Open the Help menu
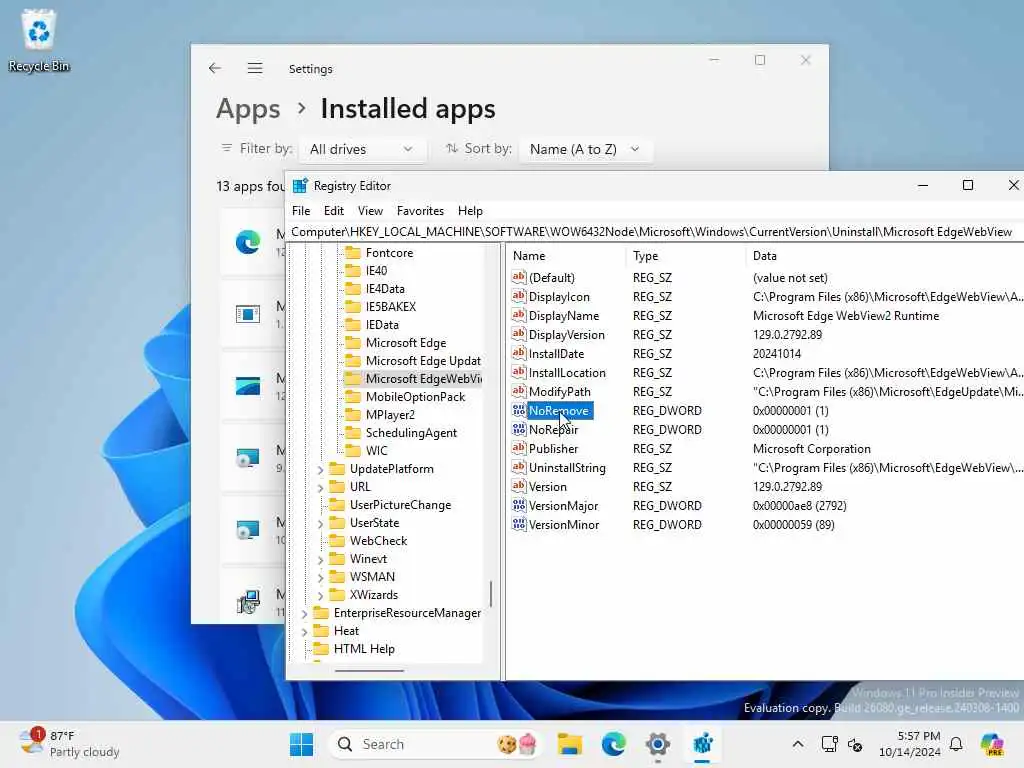The image size is (1024, 768). pyautogui.click(x=470, y=210)
